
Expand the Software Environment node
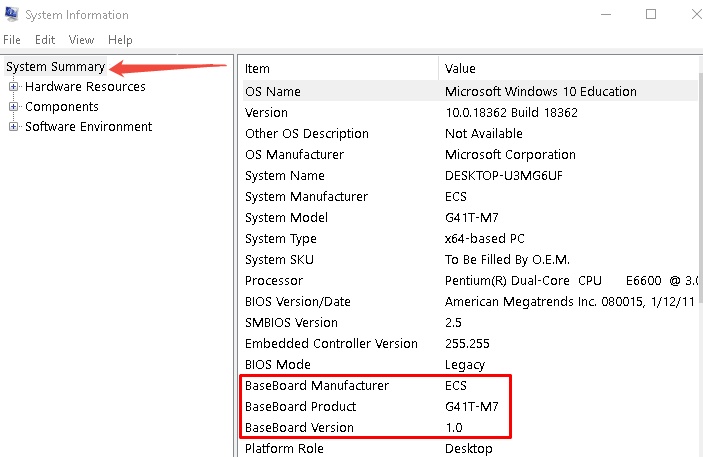coord(13,126)
